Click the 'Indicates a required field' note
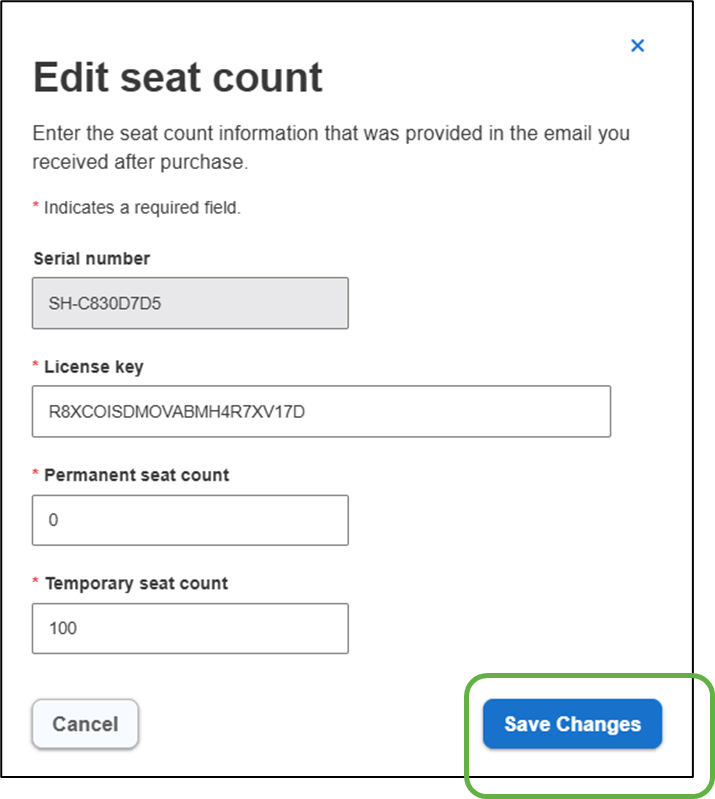 pyautogui.click(x=142, y=208)
